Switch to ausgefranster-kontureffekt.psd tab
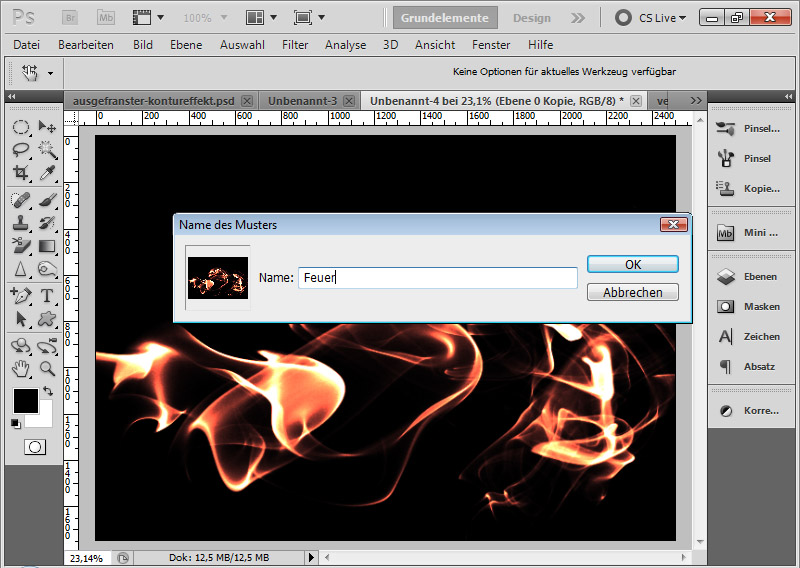 pyautogui.click(x=153, y=101)
